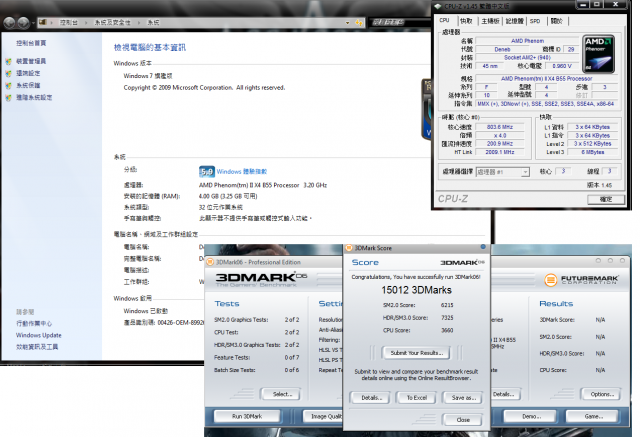Click Select button under Tests

pos(282,394)
